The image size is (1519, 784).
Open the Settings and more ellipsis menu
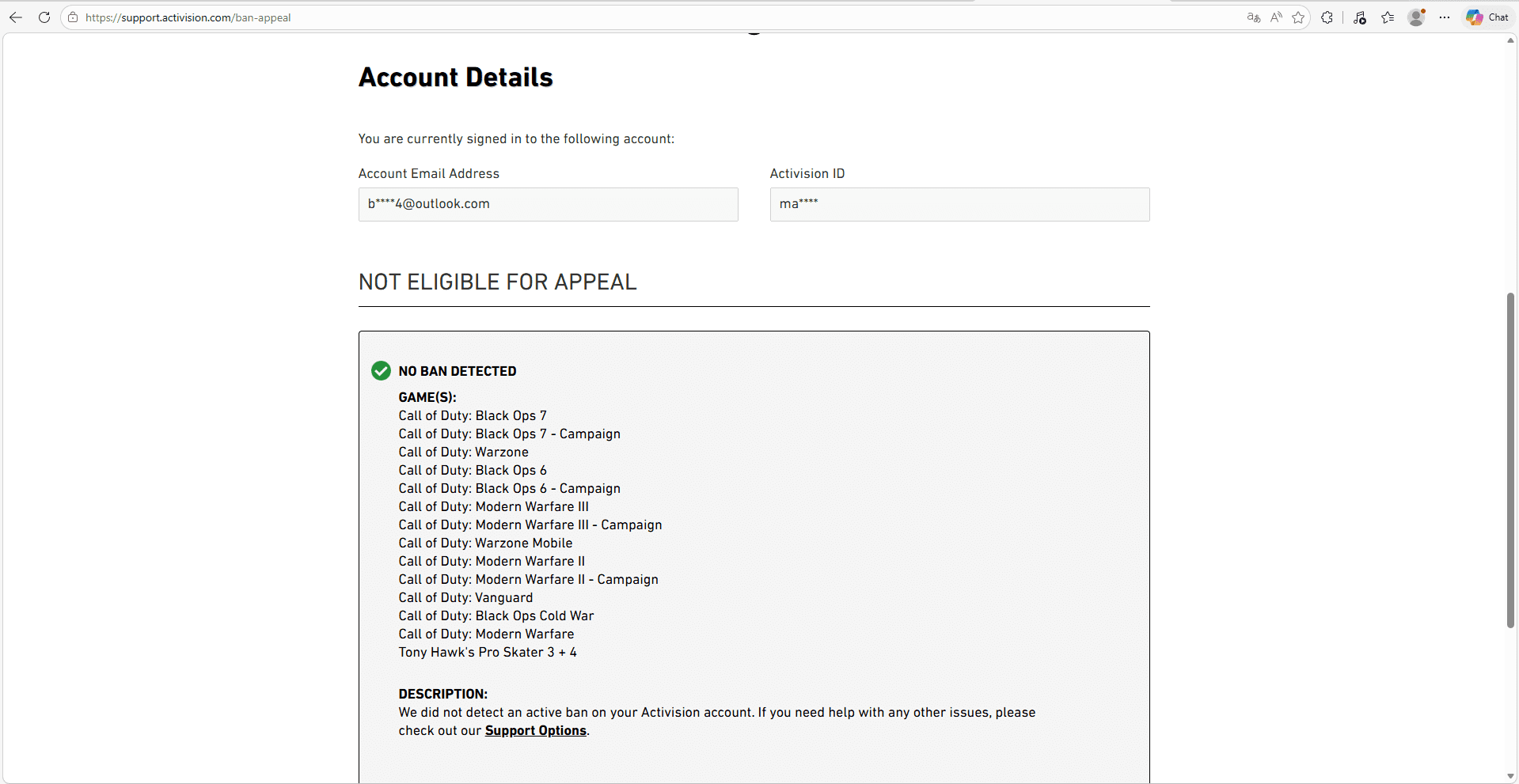click(x=1445, y=17)
